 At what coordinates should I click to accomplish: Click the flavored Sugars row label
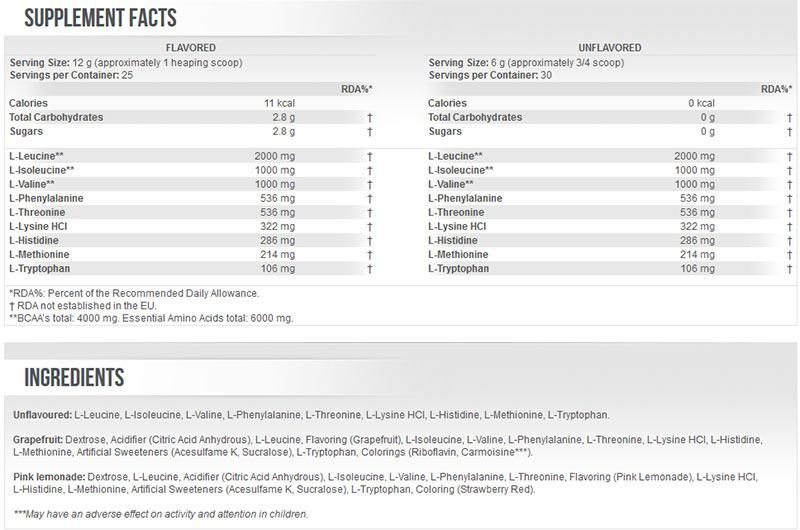[26, 132]
